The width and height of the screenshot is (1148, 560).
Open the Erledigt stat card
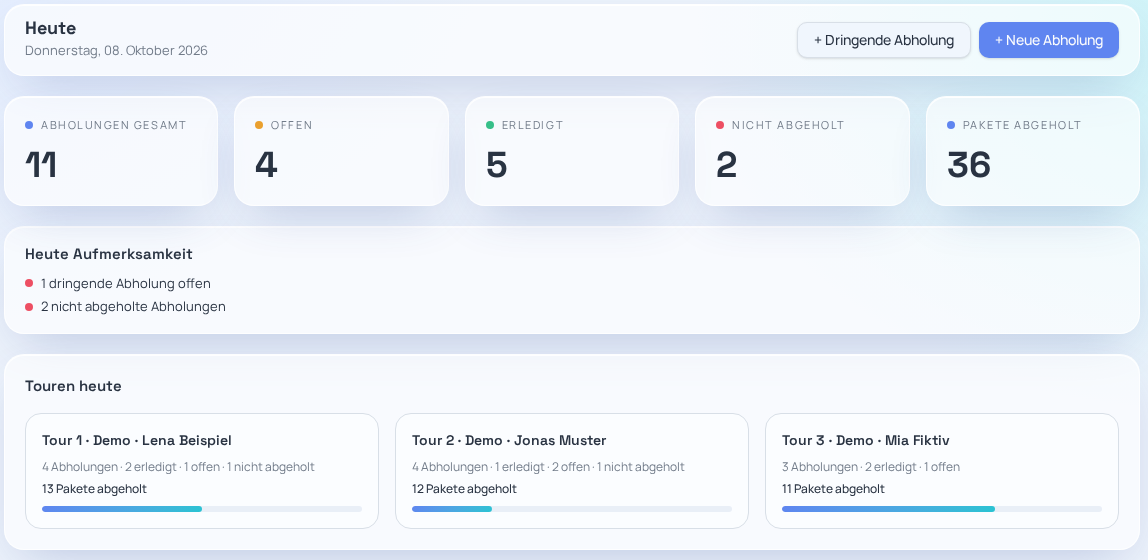(572, 152)
